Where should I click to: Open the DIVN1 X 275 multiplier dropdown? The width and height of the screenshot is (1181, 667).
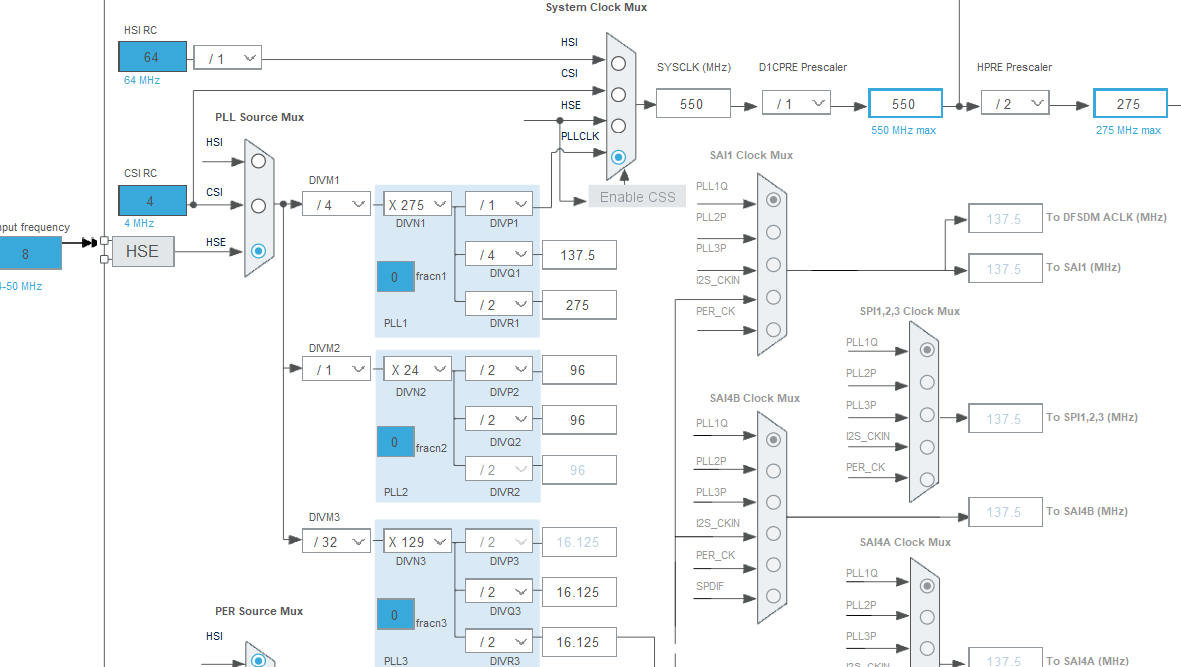coord(416,204)
